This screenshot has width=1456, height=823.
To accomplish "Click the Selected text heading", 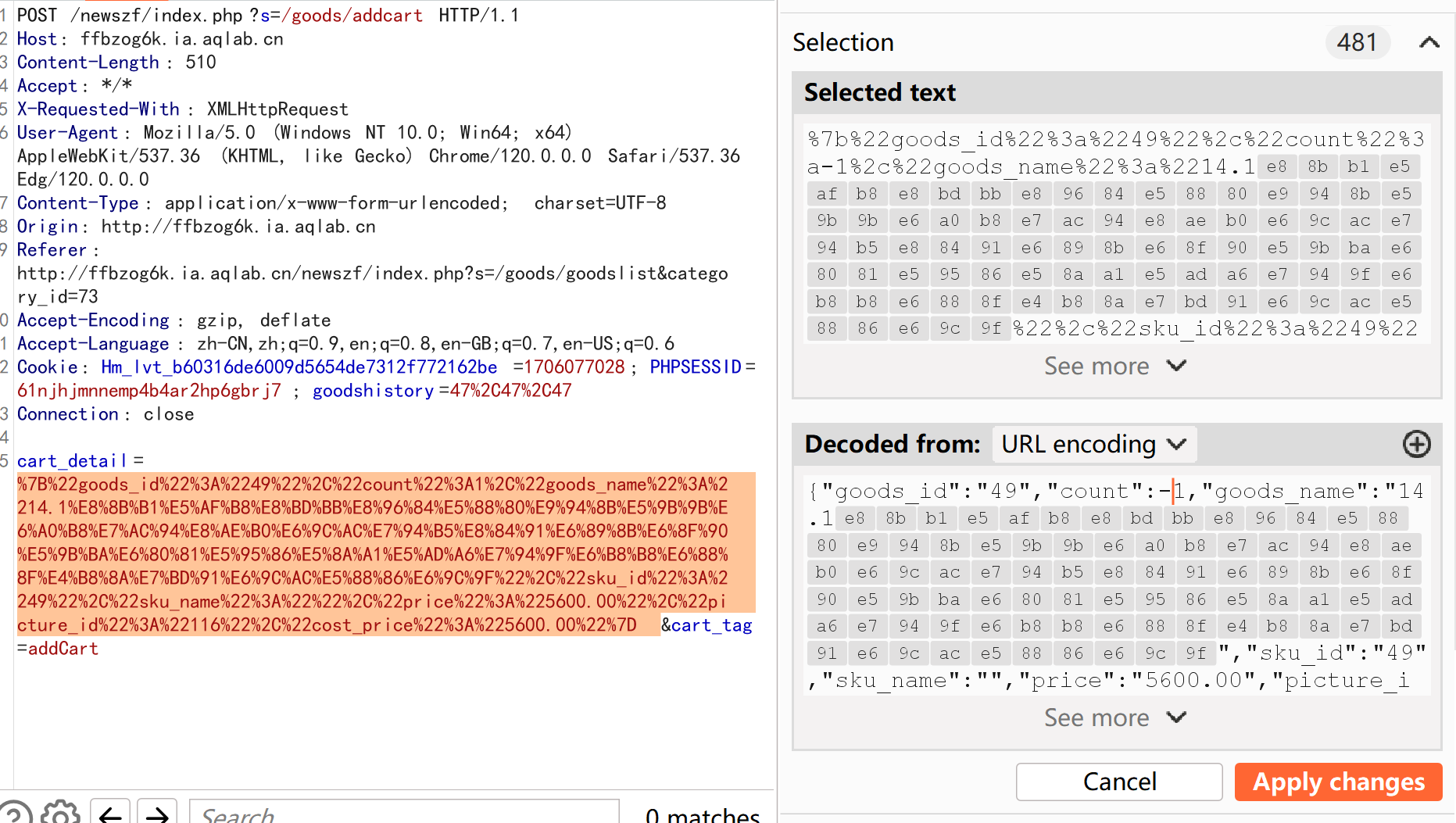I will pyautogui.click(x=880, y=92).
